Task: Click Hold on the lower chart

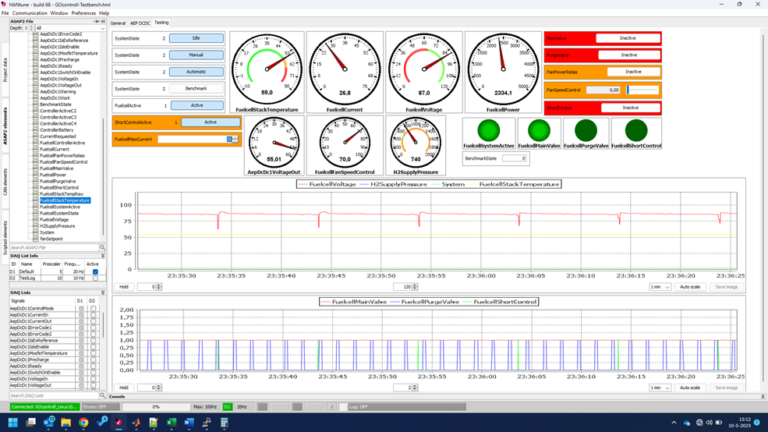Action: [124, 387]
